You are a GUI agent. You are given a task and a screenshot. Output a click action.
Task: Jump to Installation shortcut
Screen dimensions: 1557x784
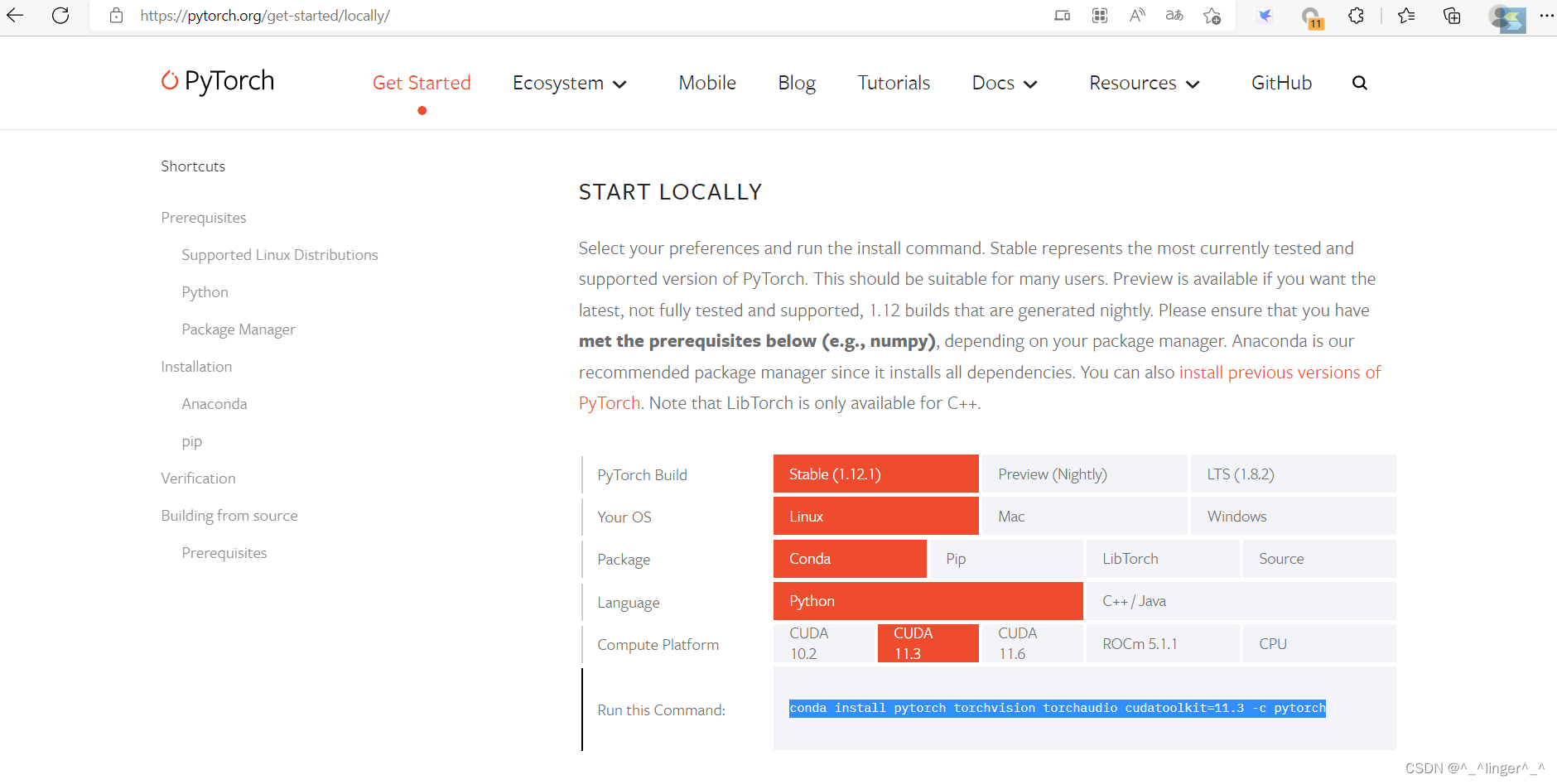(196, 366)
